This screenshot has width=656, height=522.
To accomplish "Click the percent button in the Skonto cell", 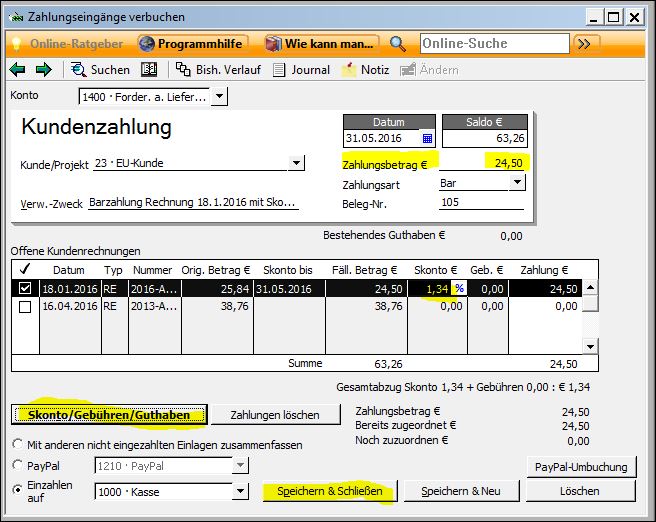I will coord(459,288).
